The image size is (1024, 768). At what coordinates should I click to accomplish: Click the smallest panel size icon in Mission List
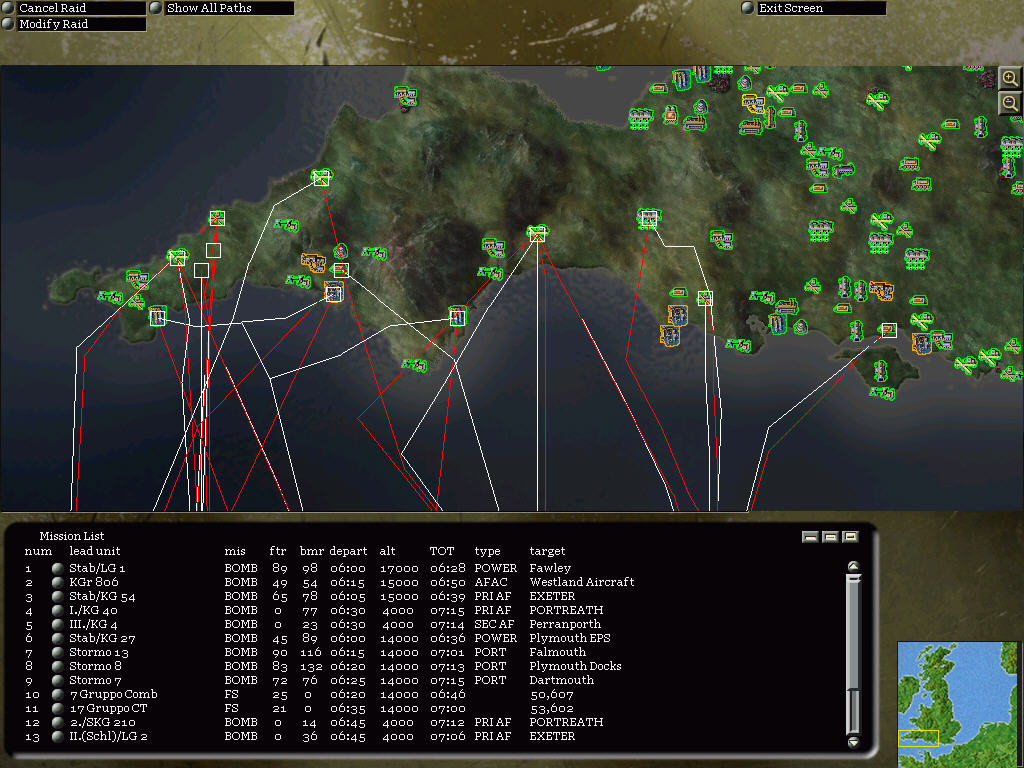[x=810, y=537]
